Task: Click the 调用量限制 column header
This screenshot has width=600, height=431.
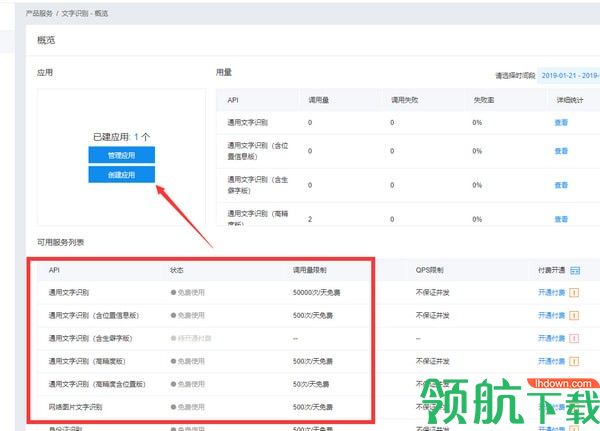Action: pos(310,270)
